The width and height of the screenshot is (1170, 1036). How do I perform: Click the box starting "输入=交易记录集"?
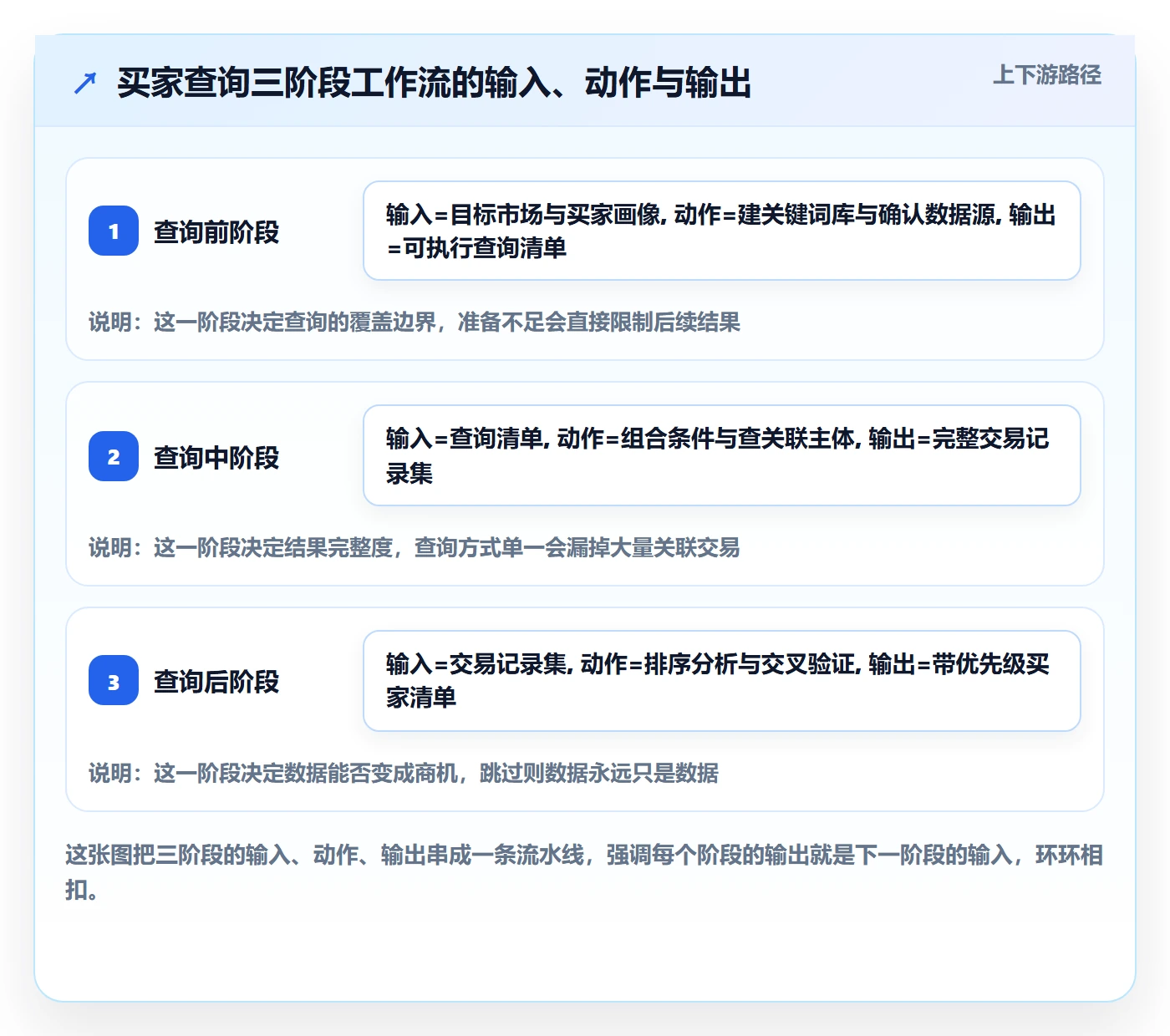(x=722, y=681)
